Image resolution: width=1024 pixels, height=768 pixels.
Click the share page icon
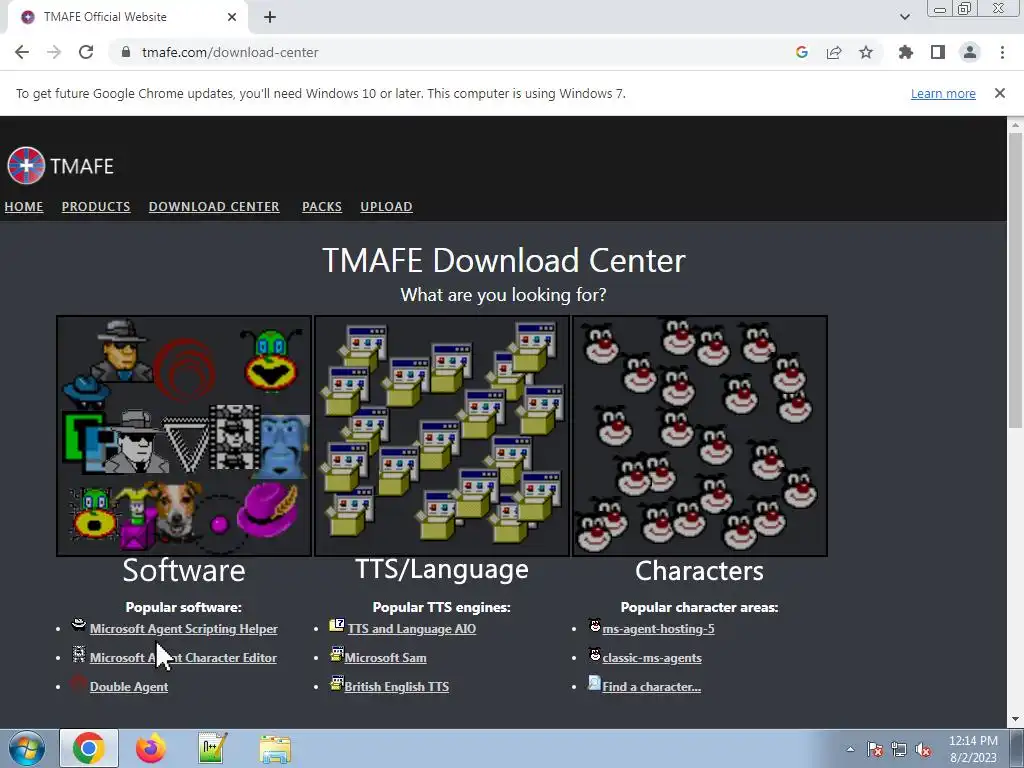coord(834,52)
